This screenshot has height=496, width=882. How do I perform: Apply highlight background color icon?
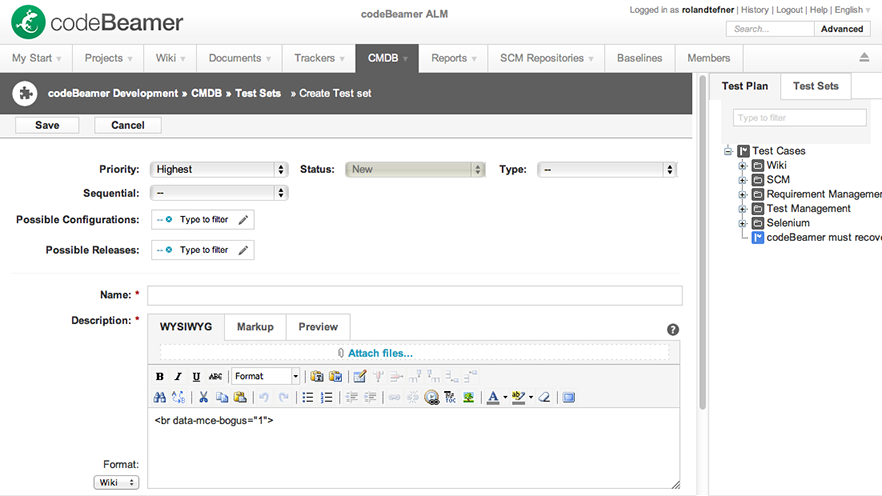pyautogui.click(x=519, y=398)
